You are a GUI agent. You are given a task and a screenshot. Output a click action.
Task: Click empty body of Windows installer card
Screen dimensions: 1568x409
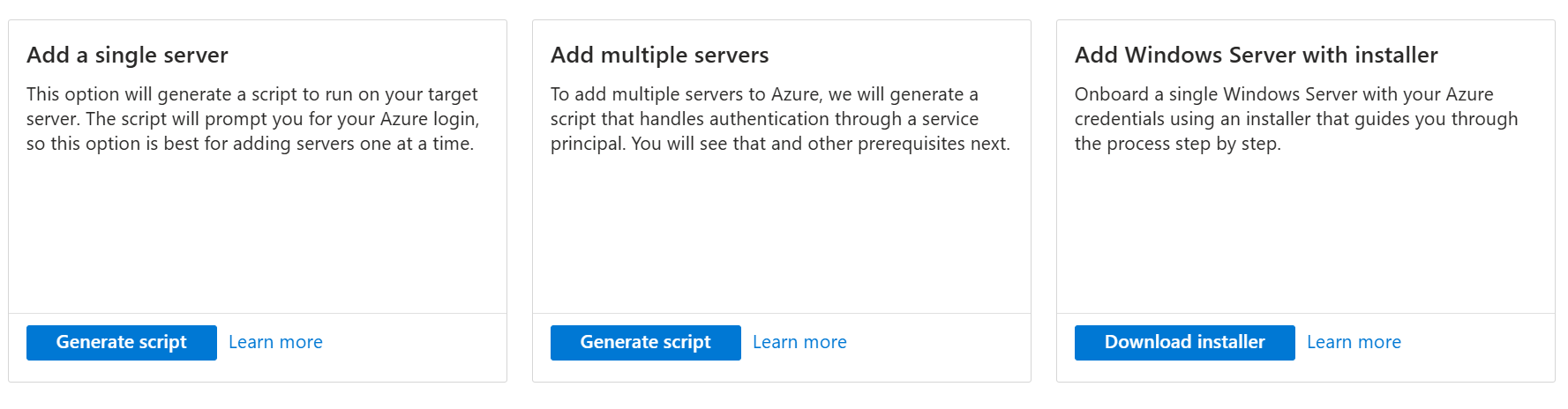(1306, 234)
